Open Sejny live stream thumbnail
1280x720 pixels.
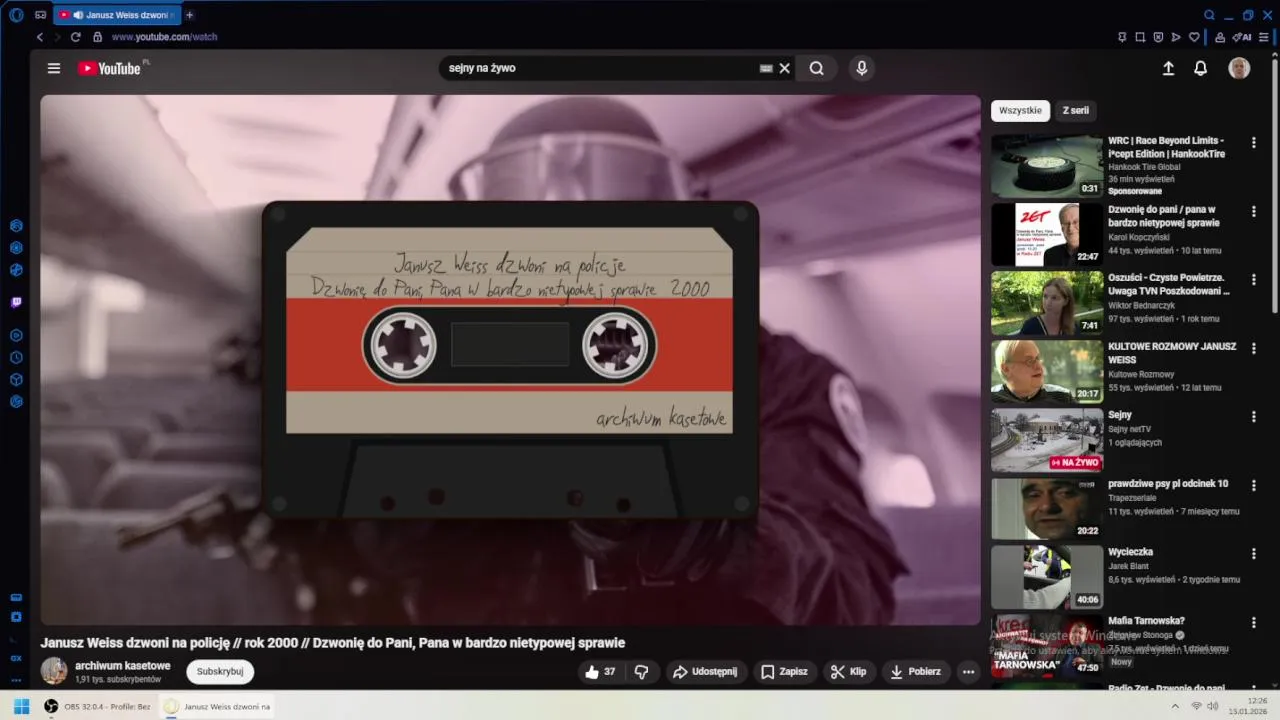pyautogui.click(x=1047, y=440)
